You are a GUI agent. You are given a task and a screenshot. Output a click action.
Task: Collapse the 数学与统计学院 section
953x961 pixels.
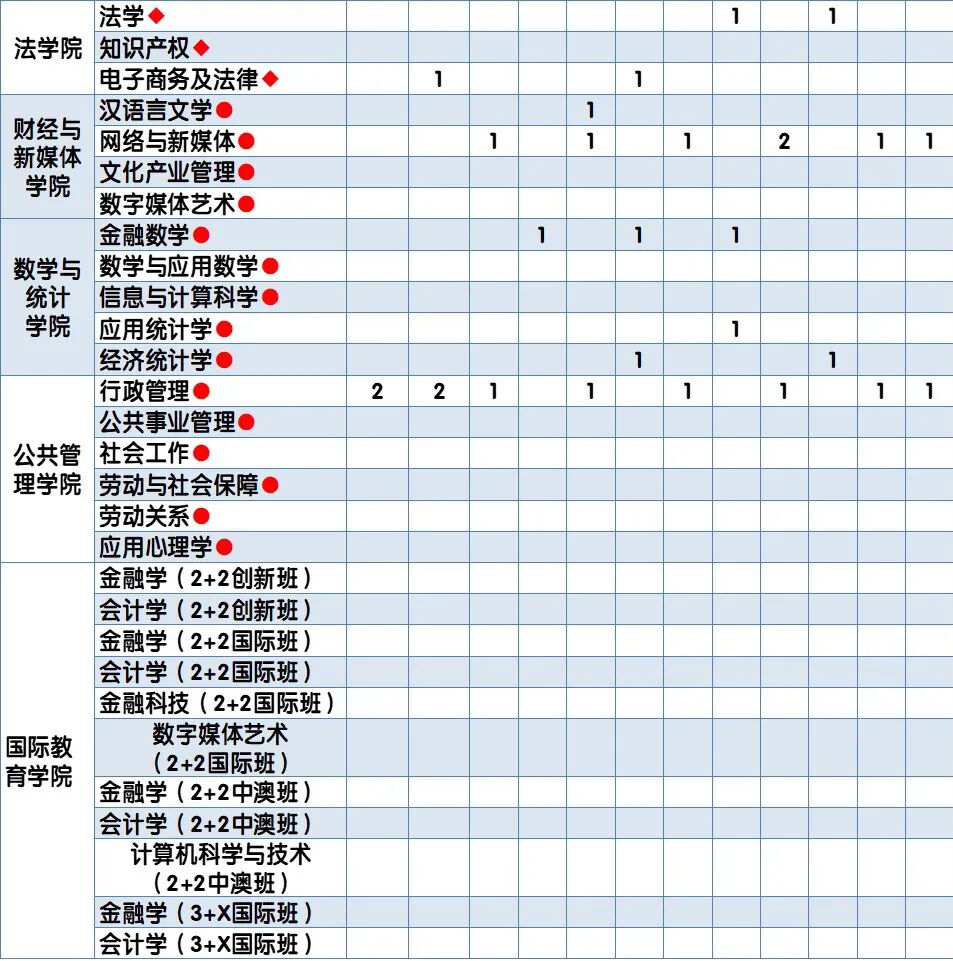[x=45, y=297]
